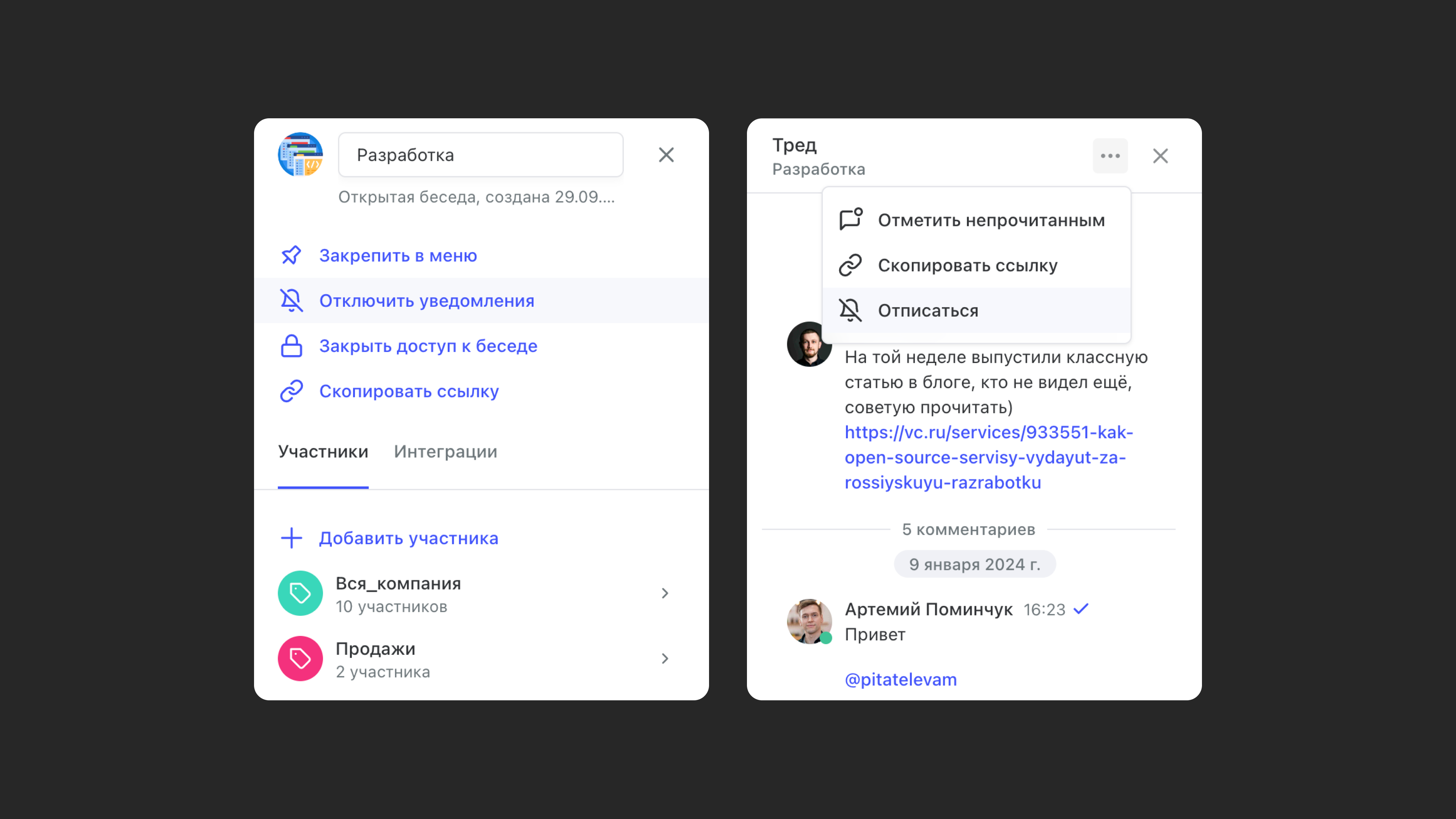Click the chain icon for Скопировать ссылку in the thread menu

coord(850,265)
